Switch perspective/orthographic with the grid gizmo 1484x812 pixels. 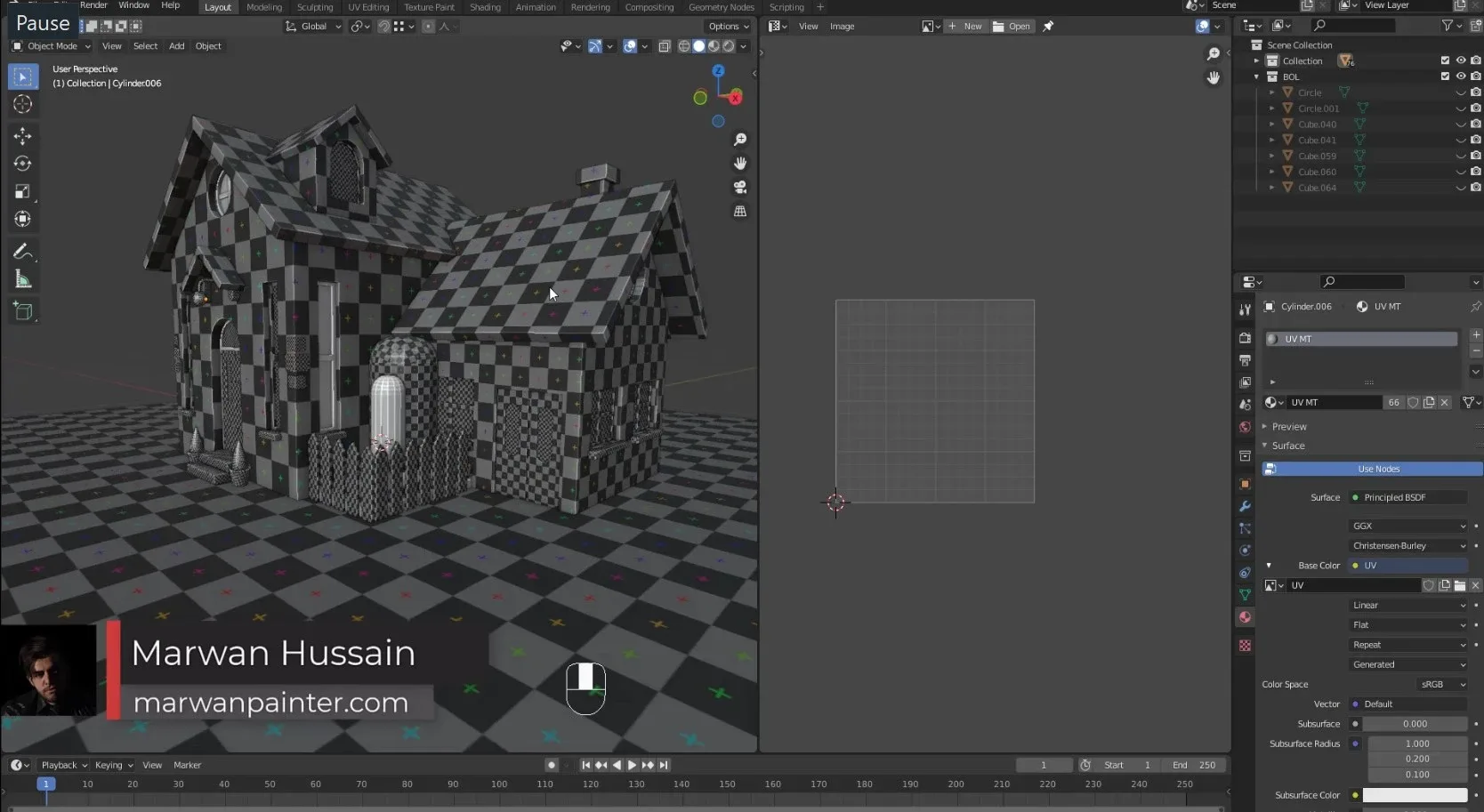[x=740, y=212]
